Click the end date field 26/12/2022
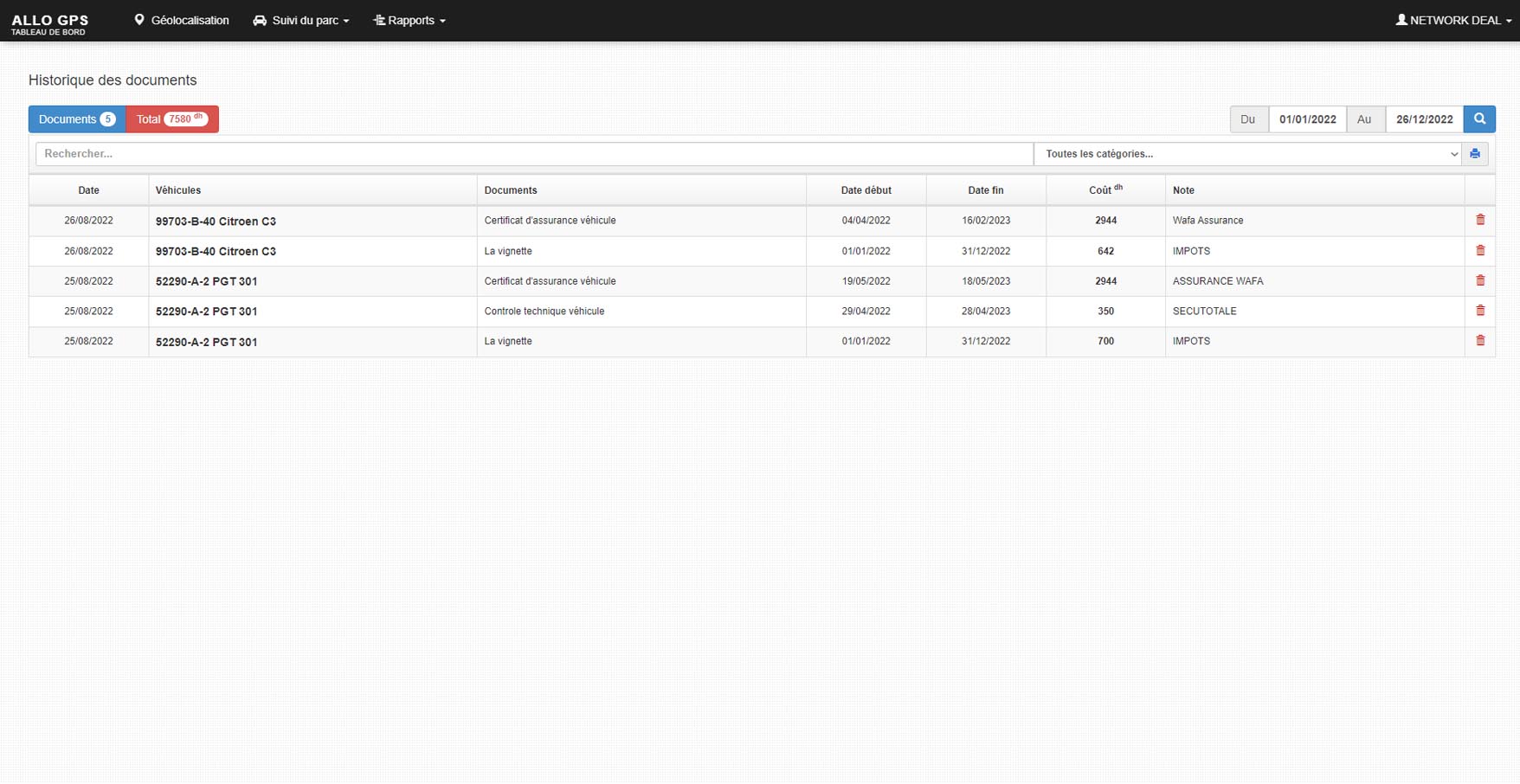Viewport: 1520px width, 784px height. pyautogui.click(x=1424, y=119)
